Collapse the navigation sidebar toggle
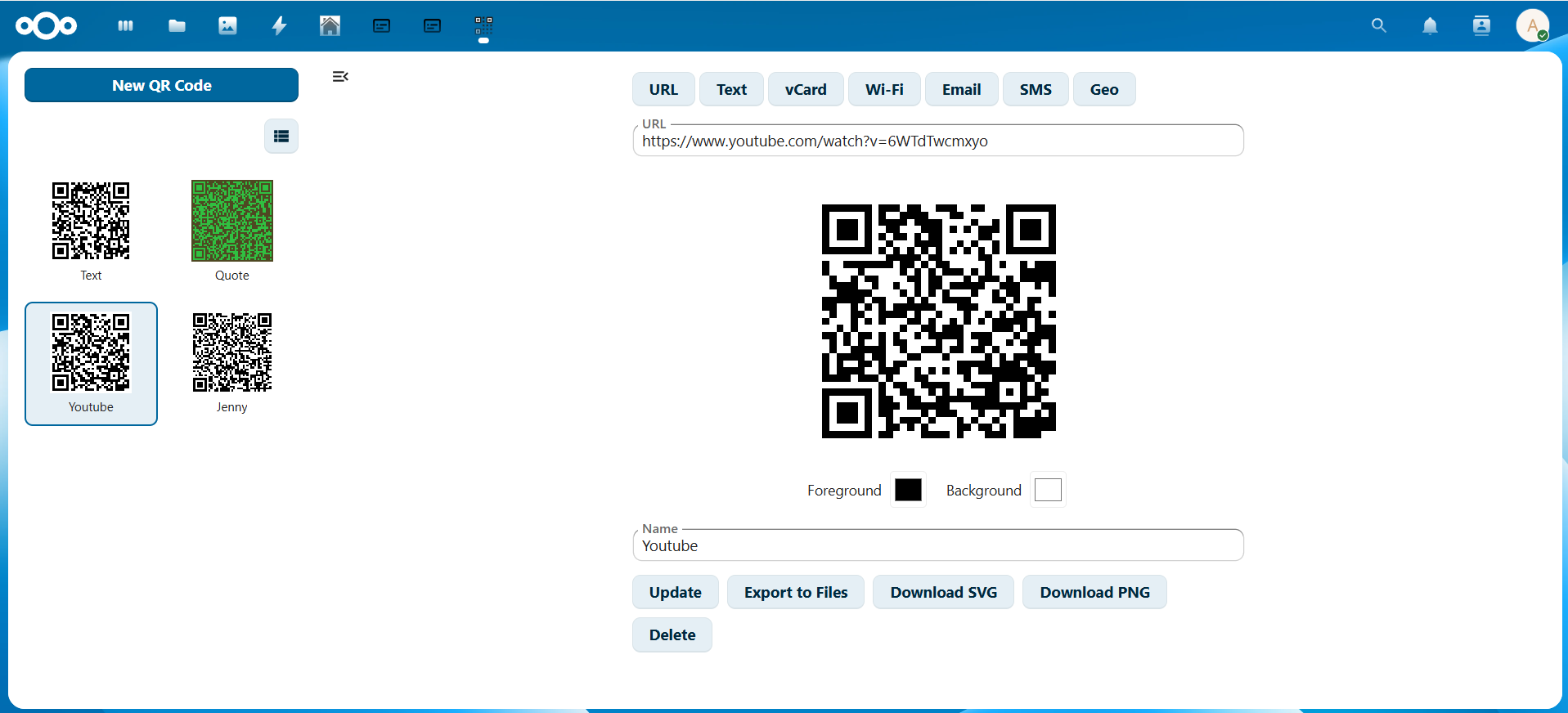The height and width of the screenshot is (713, 1568). point(340,77)
